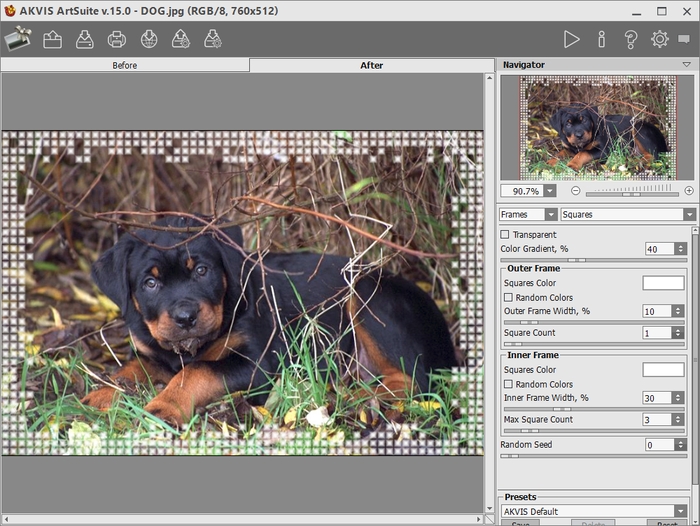The height and width of the screenshot is (526, 700).
Task: Open Preferences with the gear icon
Action: pyautogui.click(x=659, y=39)
